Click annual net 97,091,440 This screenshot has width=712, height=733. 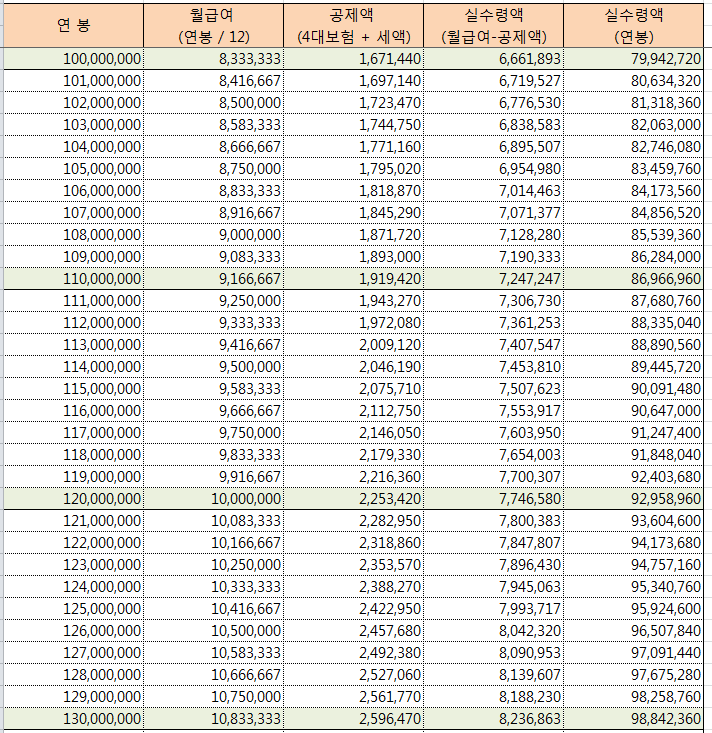(x=633, y=652)
